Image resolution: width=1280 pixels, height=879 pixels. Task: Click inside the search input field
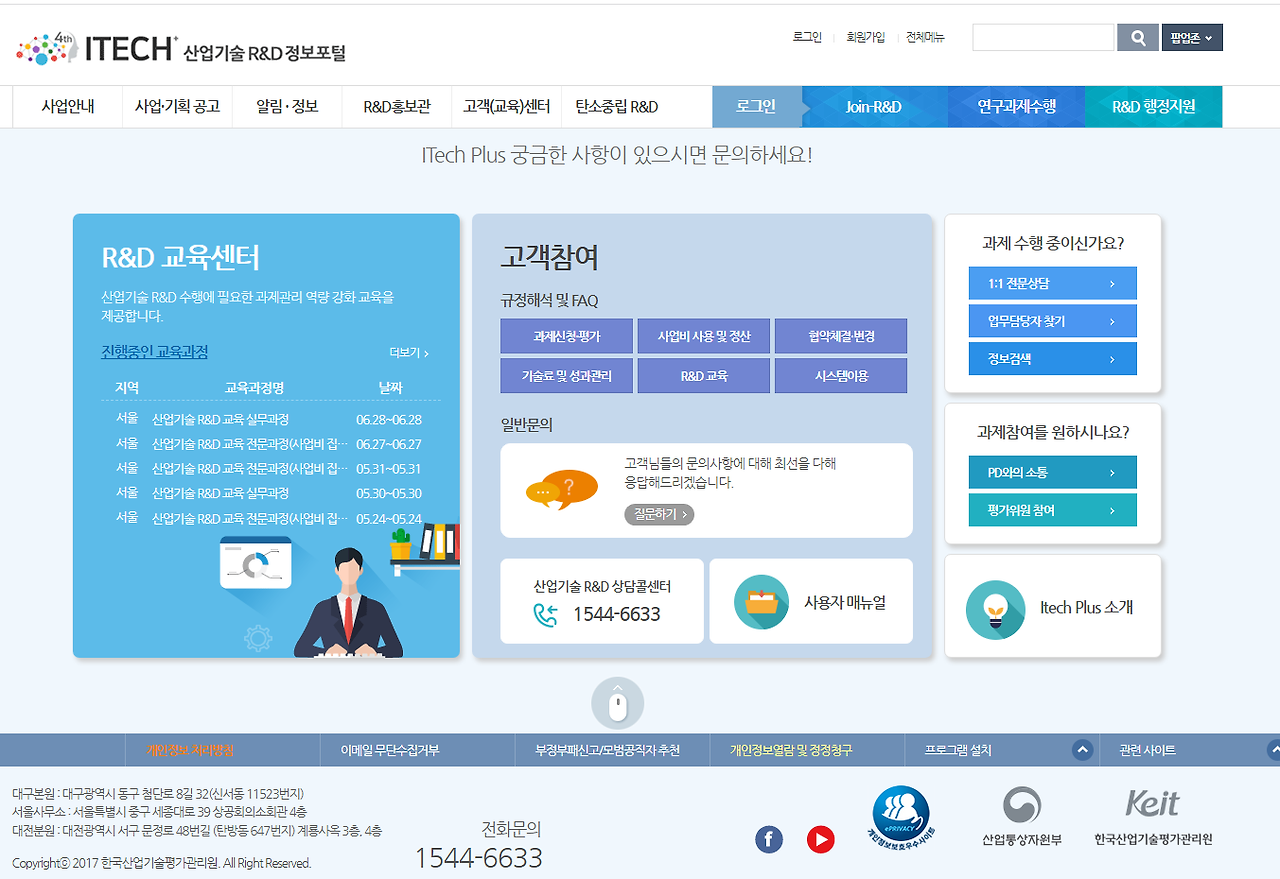click(1043, 37)
